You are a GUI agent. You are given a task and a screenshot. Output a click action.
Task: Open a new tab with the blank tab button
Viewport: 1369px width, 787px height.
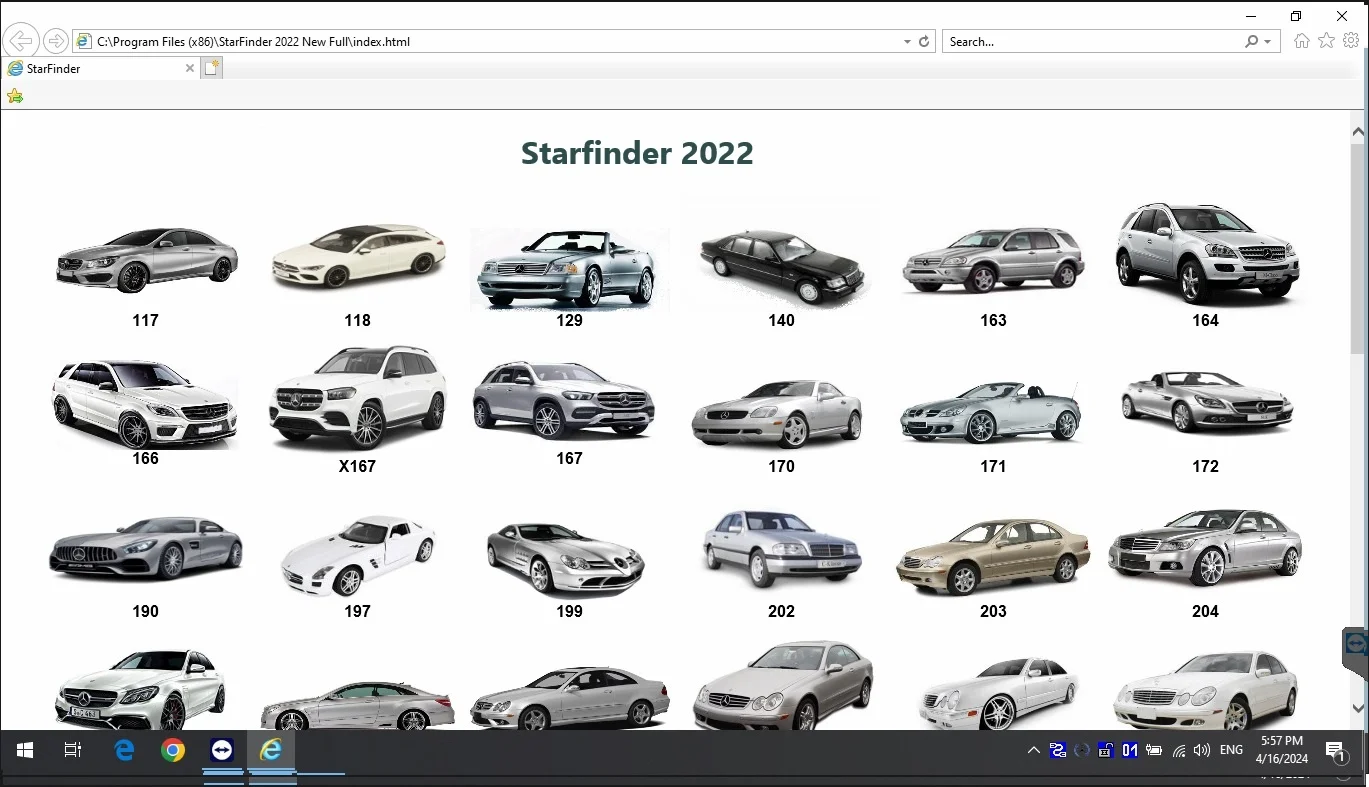(x=211, y=68)
